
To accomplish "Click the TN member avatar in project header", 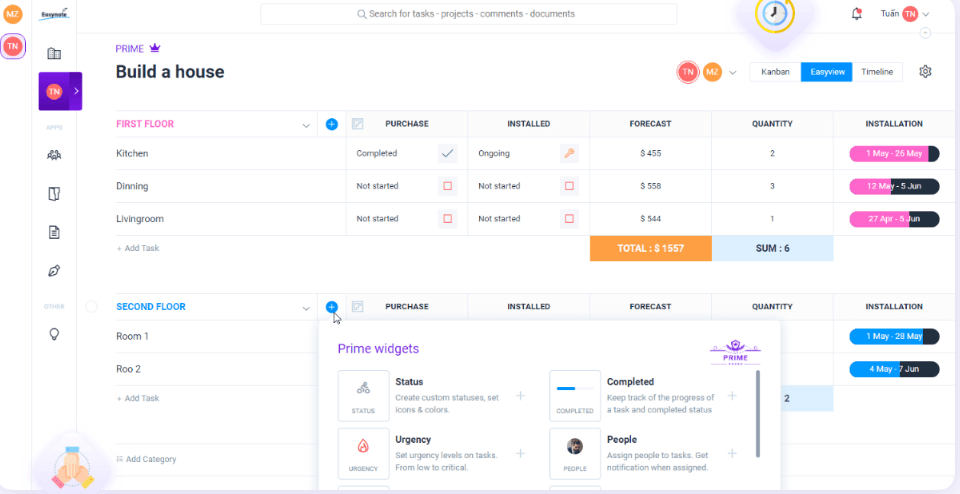I will click(x=688, y=72).
